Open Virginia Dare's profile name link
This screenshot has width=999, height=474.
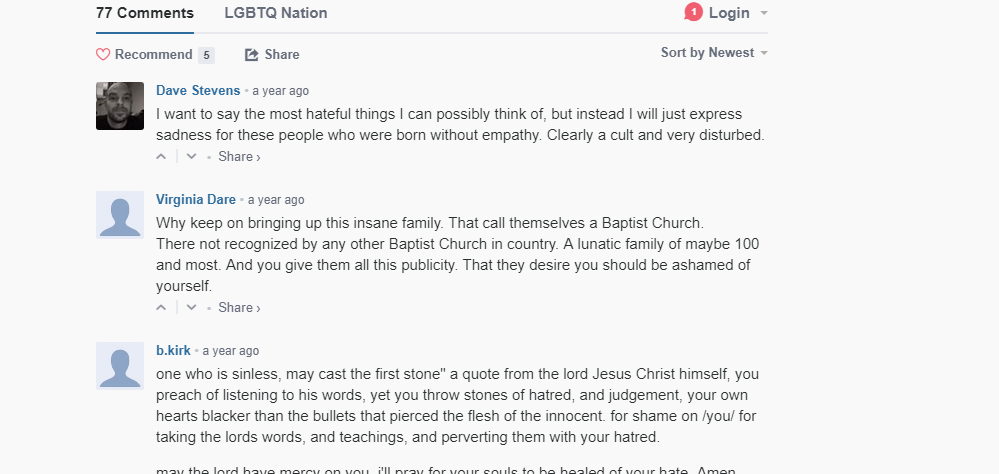point(196,200)
